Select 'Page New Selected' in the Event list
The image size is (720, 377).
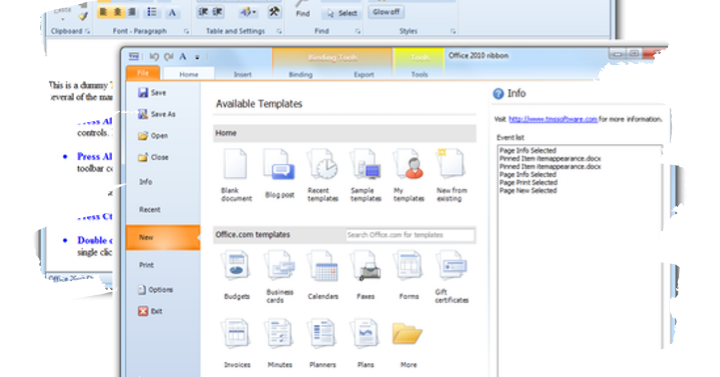(x=528, y=190)
